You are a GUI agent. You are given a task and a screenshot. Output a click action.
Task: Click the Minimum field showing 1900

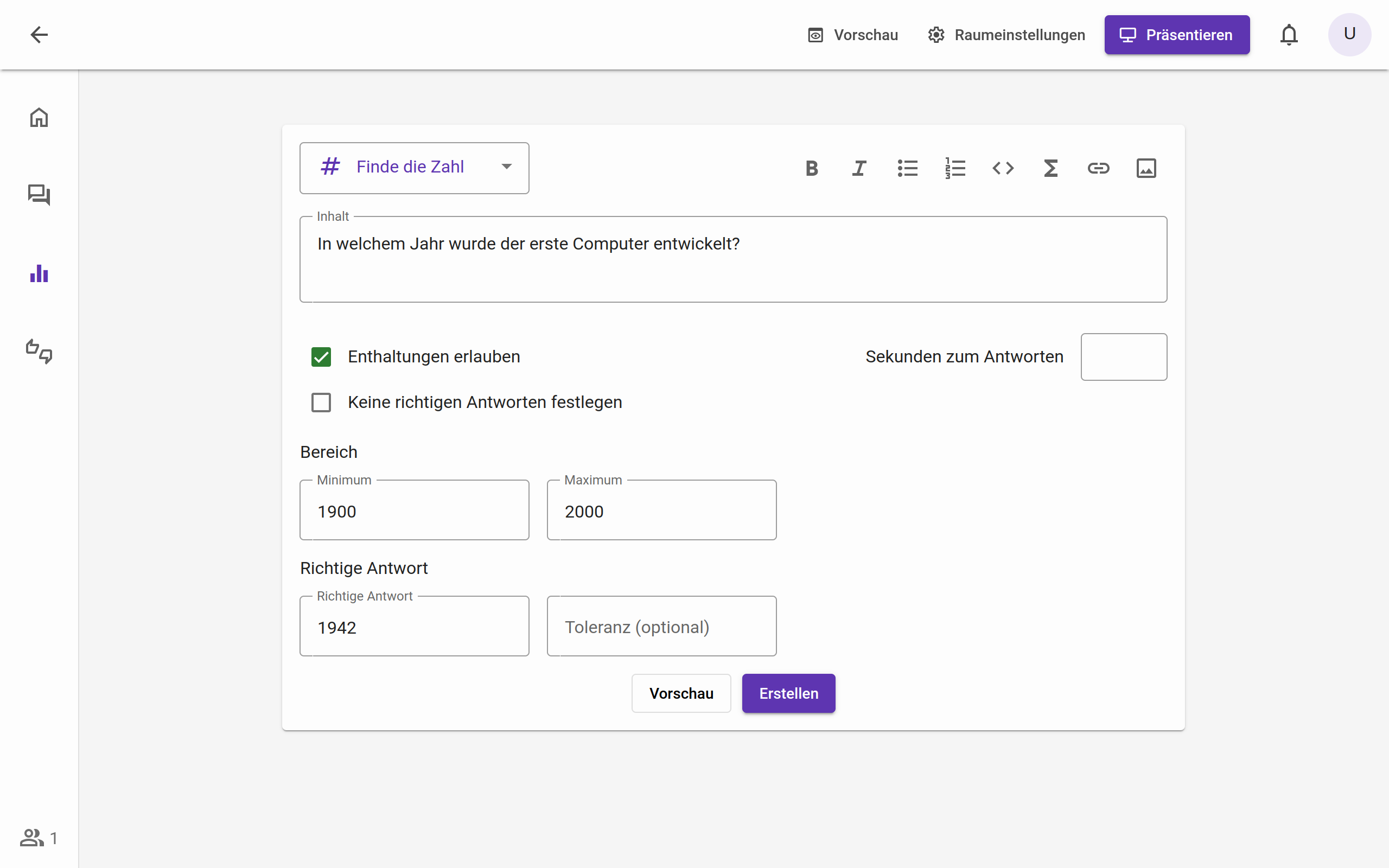(x=414, y=510)
